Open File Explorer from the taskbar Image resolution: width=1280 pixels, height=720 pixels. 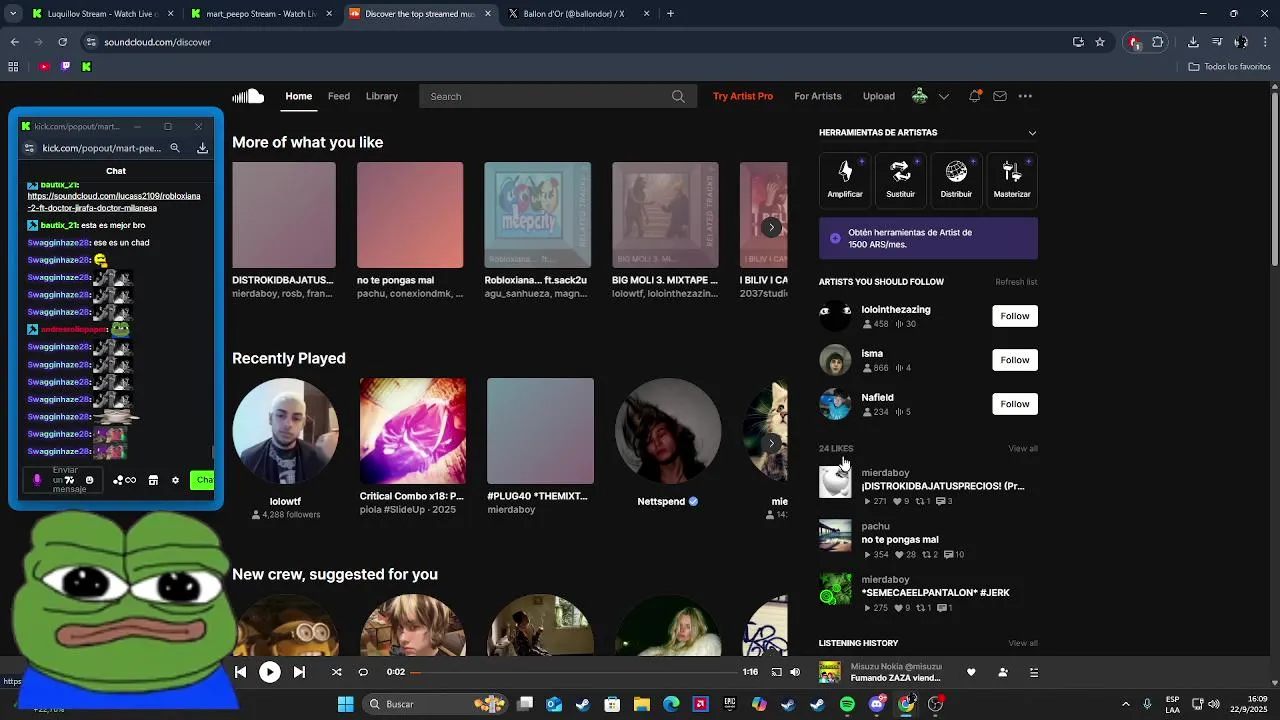(642, 704)
